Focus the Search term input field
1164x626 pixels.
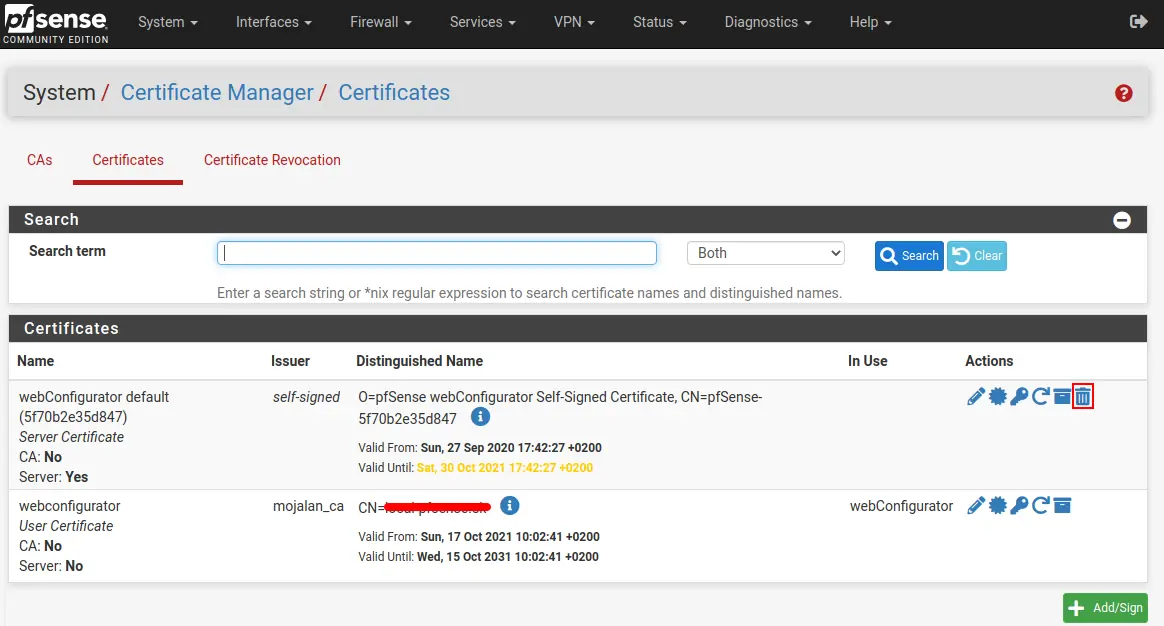click(436, 253)
